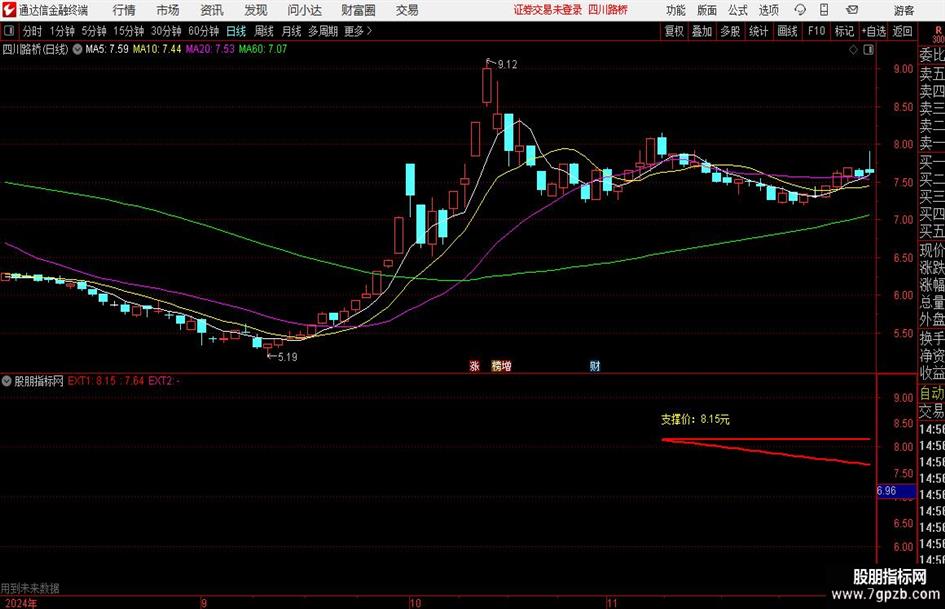Click the MA10: 7.44 label
Screen dimensions: 945x609
click(x=157, y=49)
